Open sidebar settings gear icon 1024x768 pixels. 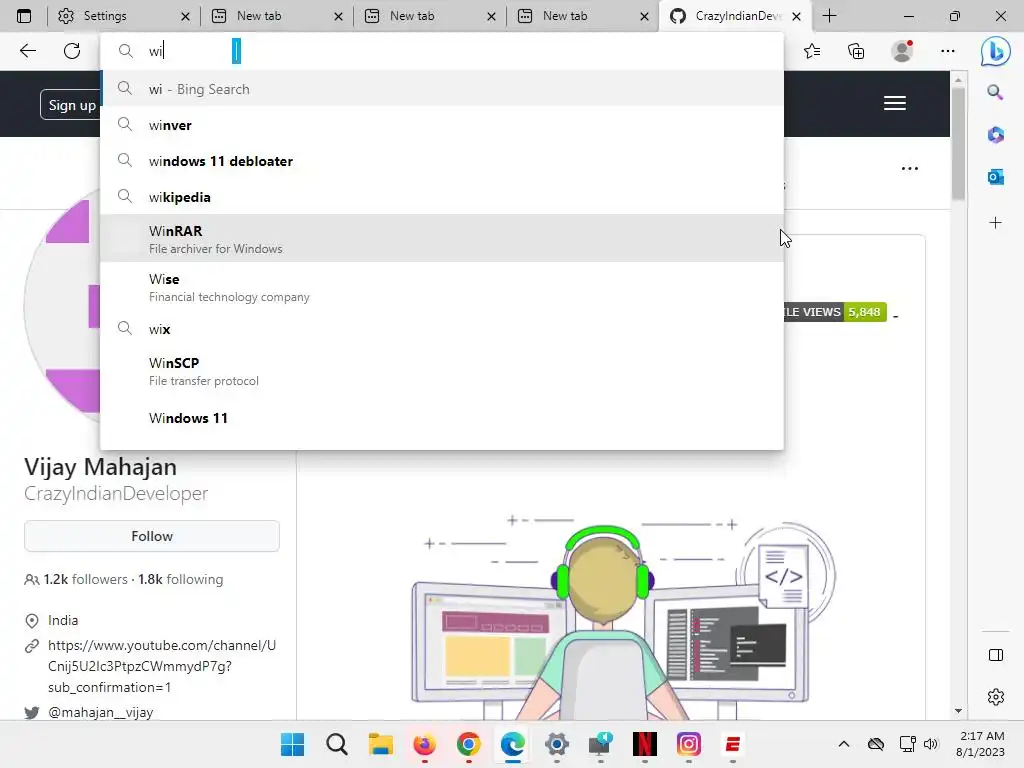pos(995,697)
